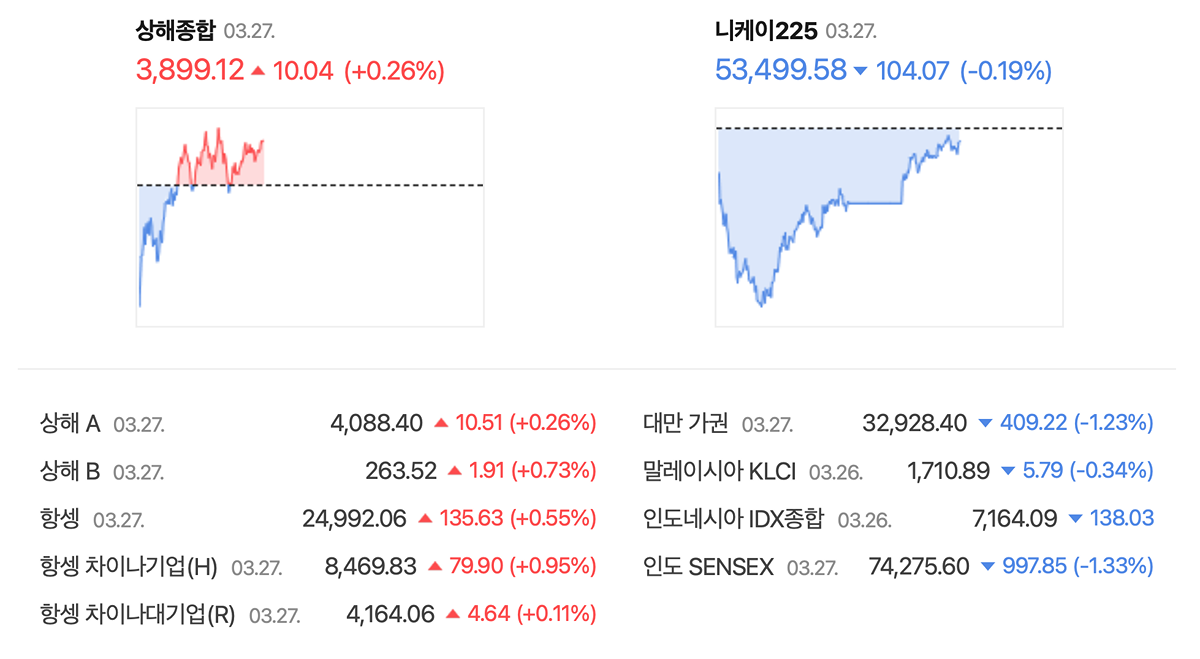Viewport: 1200px width, 659px height.
Task: Click the red up triangle in 상해 A row
Action: click(x=441, y=423)
